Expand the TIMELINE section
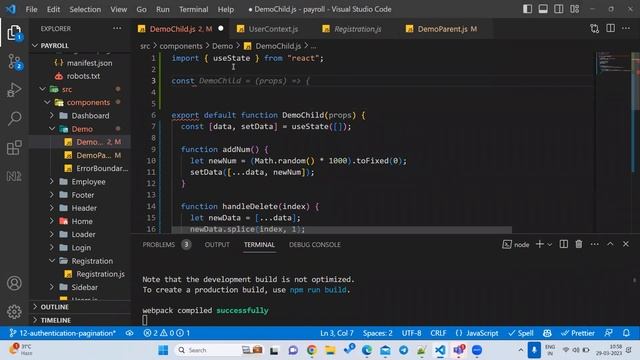 click(80, 320)
